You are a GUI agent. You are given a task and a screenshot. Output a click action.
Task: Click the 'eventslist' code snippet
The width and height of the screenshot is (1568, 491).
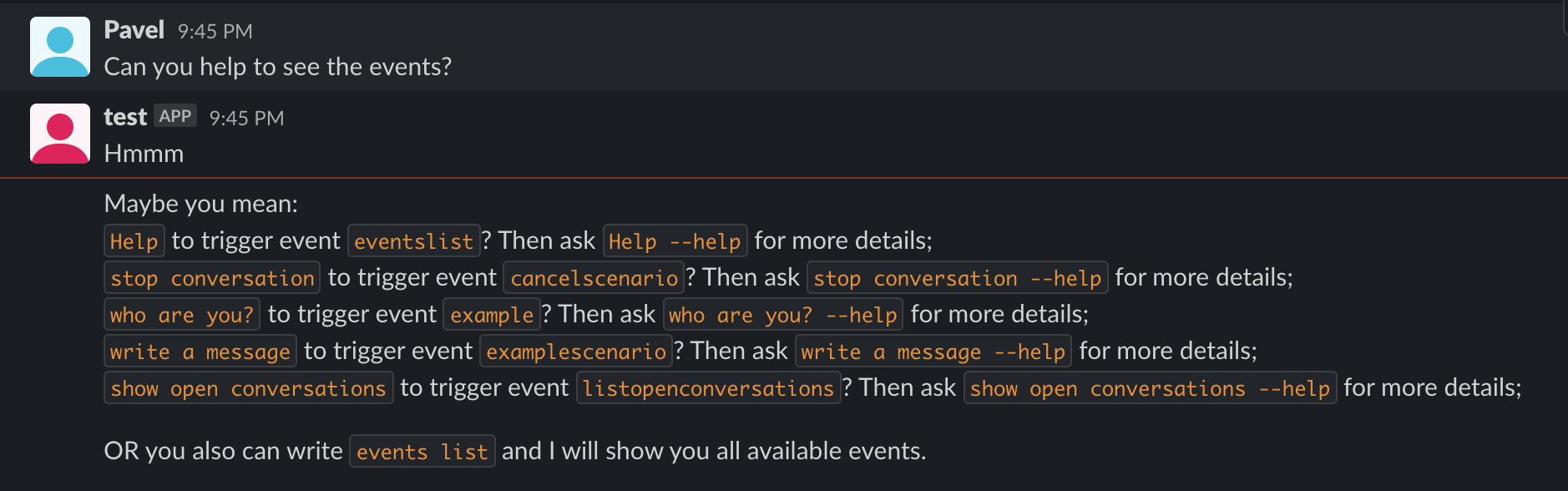tap(414, 241)
